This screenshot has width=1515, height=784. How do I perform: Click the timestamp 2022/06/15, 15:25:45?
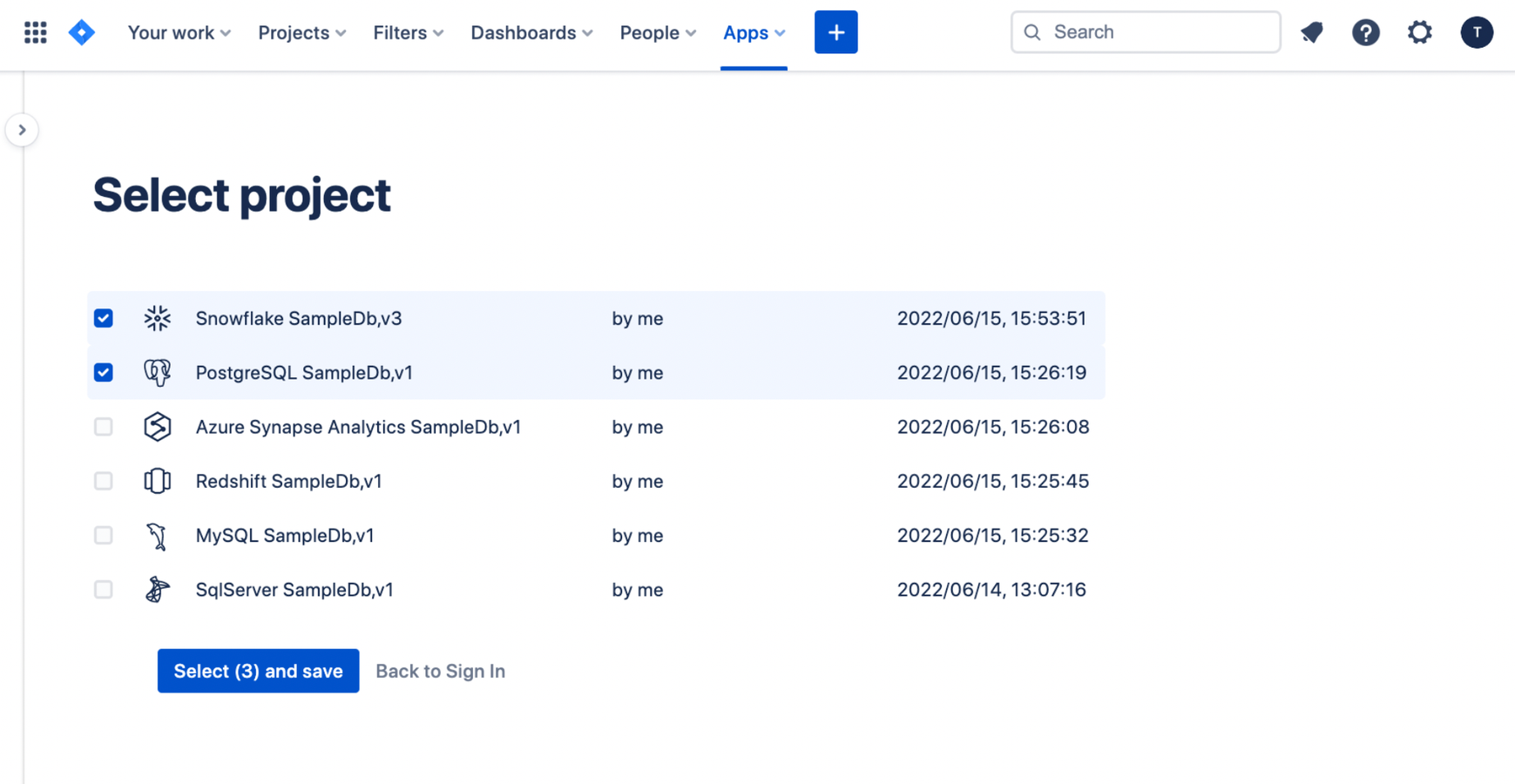click(x=993, y=481)
